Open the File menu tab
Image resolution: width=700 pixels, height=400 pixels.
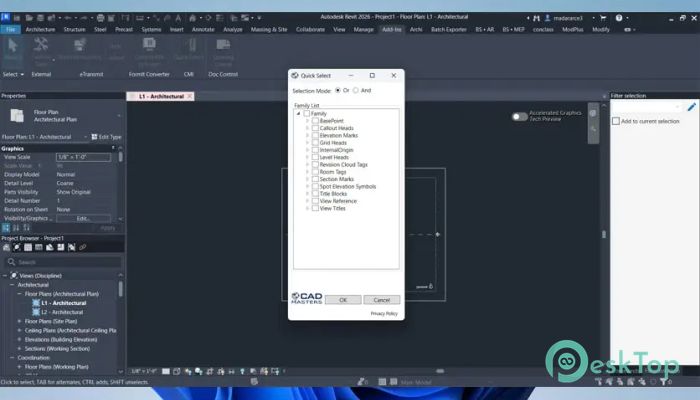coord(11,29)
